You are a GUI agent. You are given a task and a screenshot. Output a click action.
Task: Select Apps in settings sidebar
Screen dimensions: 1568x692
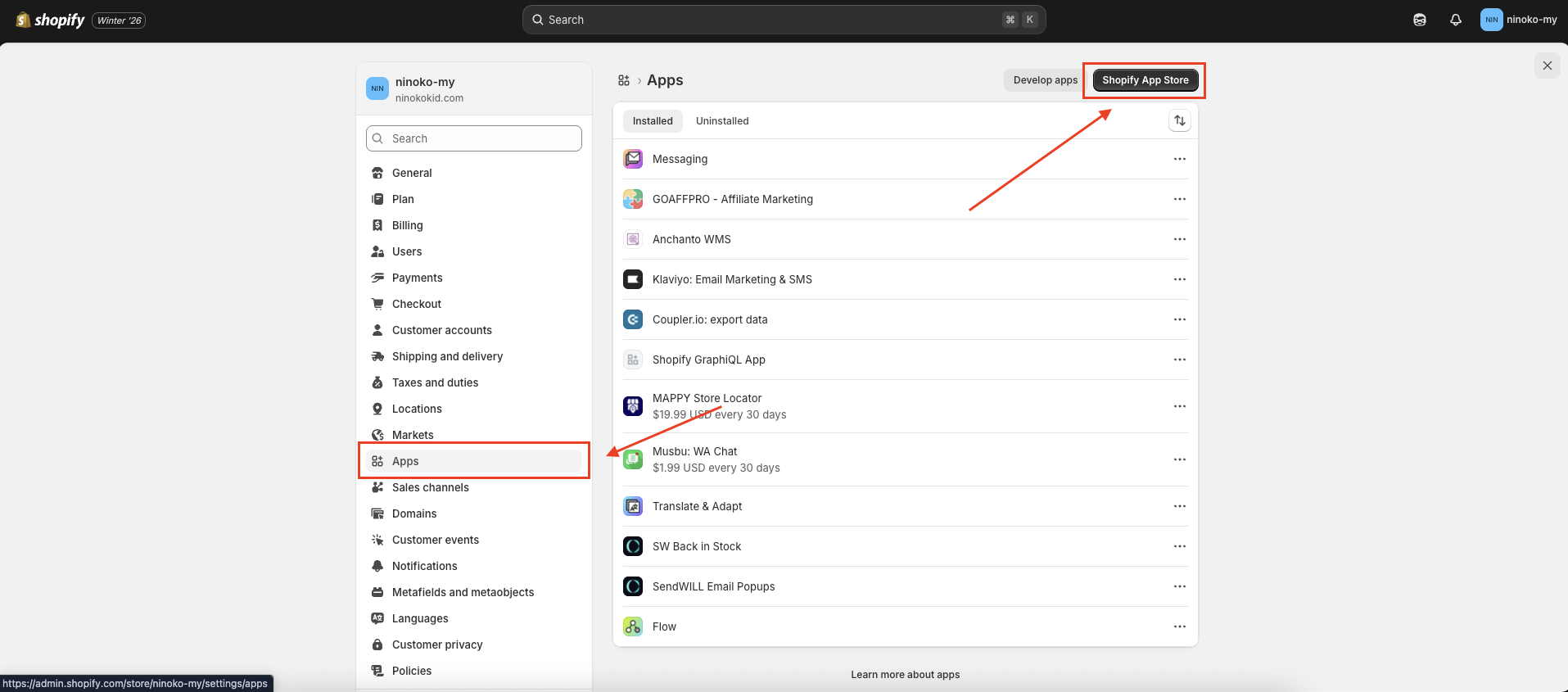(474, 461)
